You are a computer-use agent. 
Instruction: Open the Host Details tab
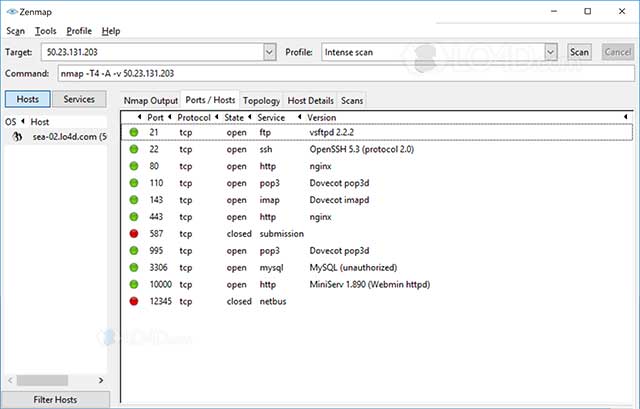[310, 101]
